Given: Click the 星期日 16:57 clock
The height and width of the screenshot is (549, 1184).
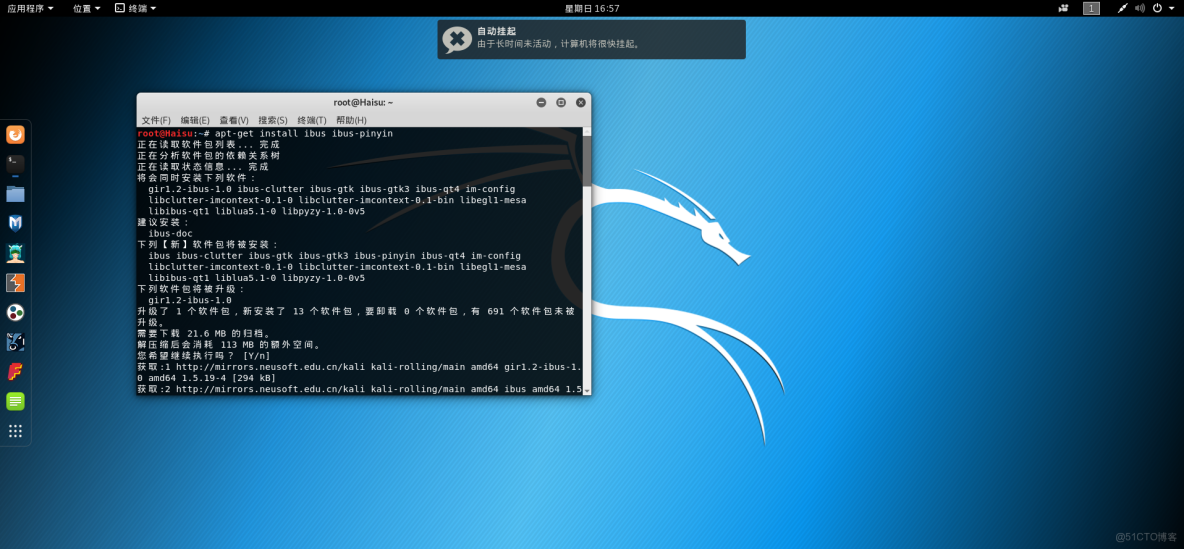Looking at the screenshot, I should (x=592, y=8).
